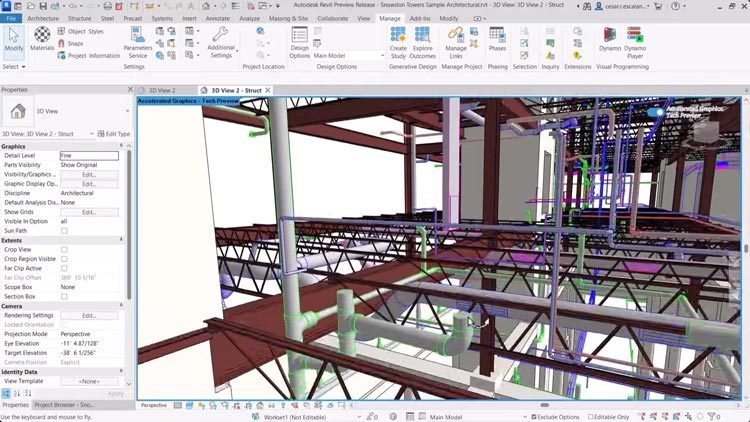Launch Dynamo visual programming

tap(610, 39)
